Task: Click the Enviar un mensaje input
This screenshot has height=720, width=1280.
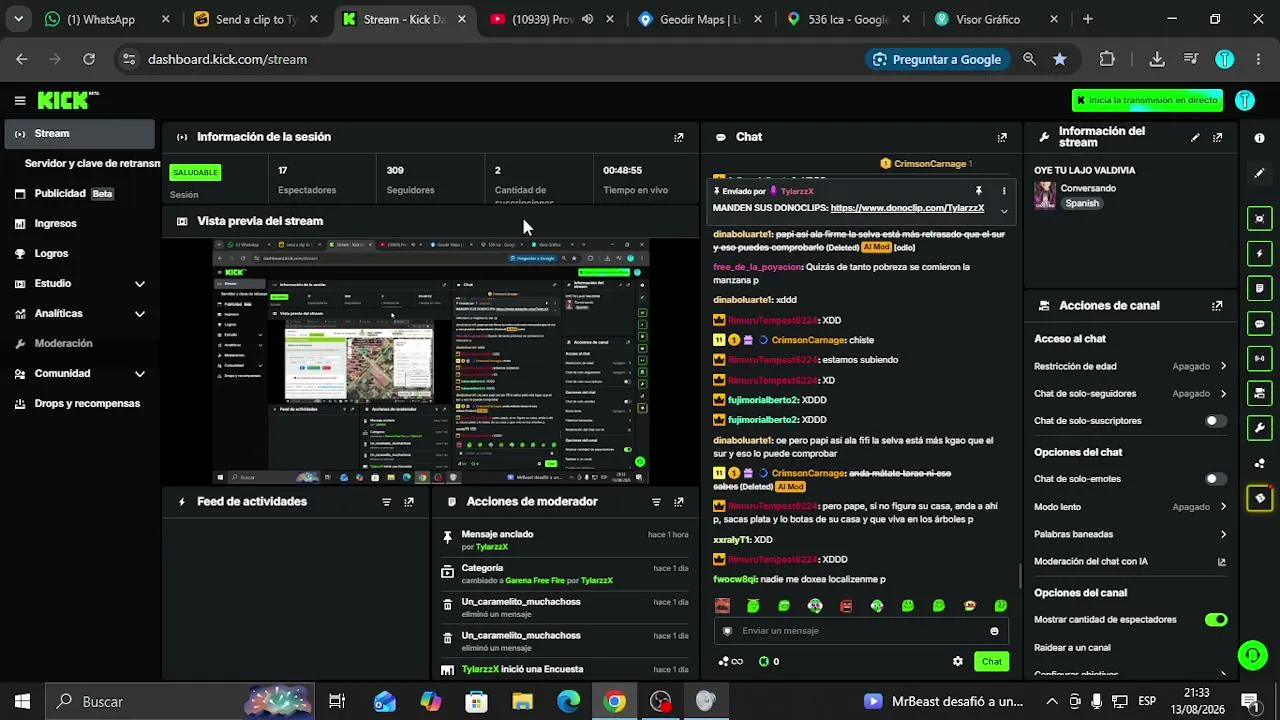Action: [860, 631]
